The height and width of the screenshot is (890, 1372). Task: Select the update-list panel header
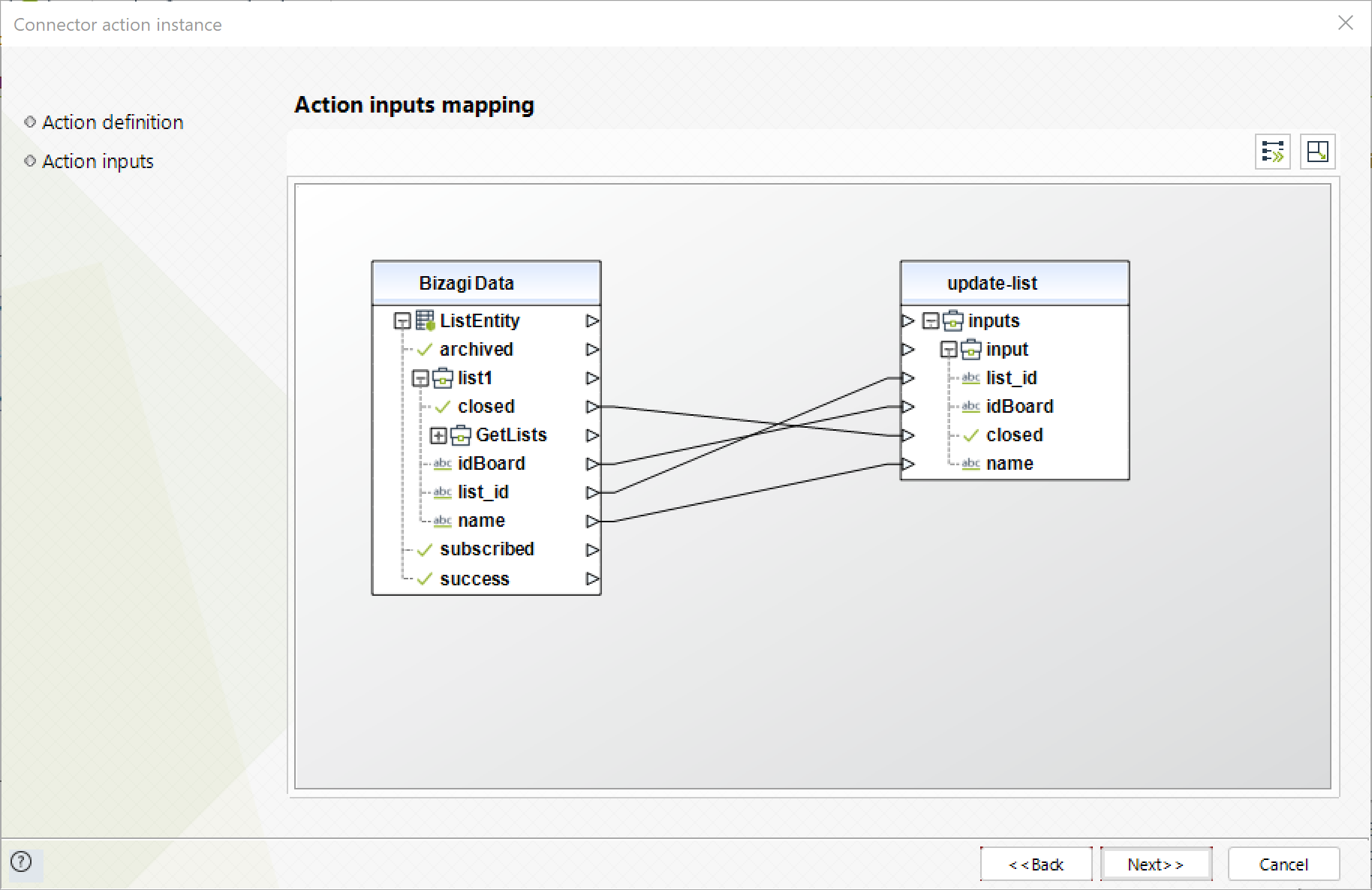point(1015,283)
